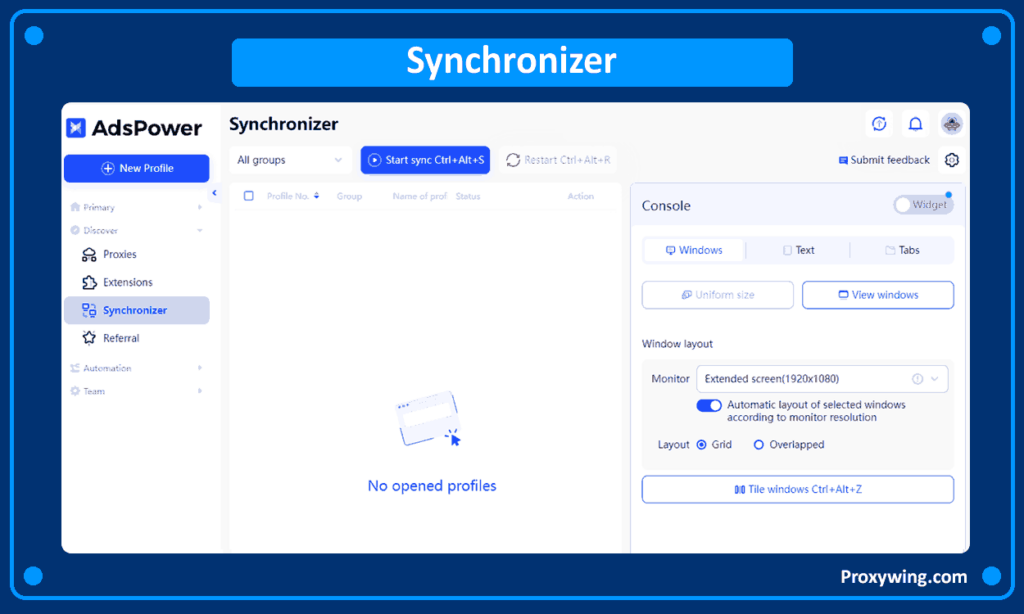Collapse sidebar using the arrow handle
This screenshot has width=1024, height=614.
[x=214, y=193]
